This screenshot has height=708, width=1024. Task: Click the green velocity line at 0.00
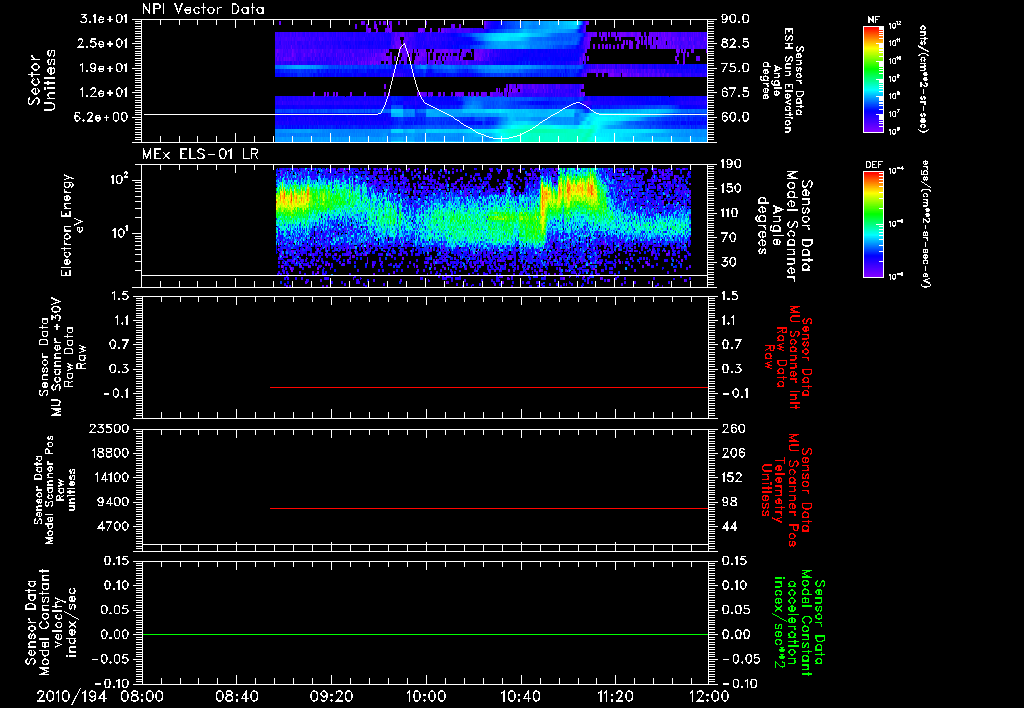click(x=425, y=634)
